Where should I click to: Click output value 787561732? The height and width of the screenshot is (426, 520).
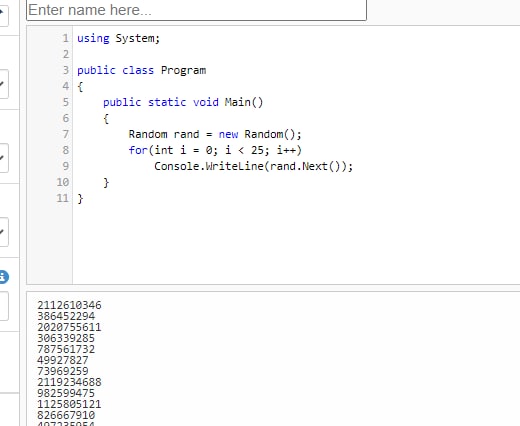(66, 349)
